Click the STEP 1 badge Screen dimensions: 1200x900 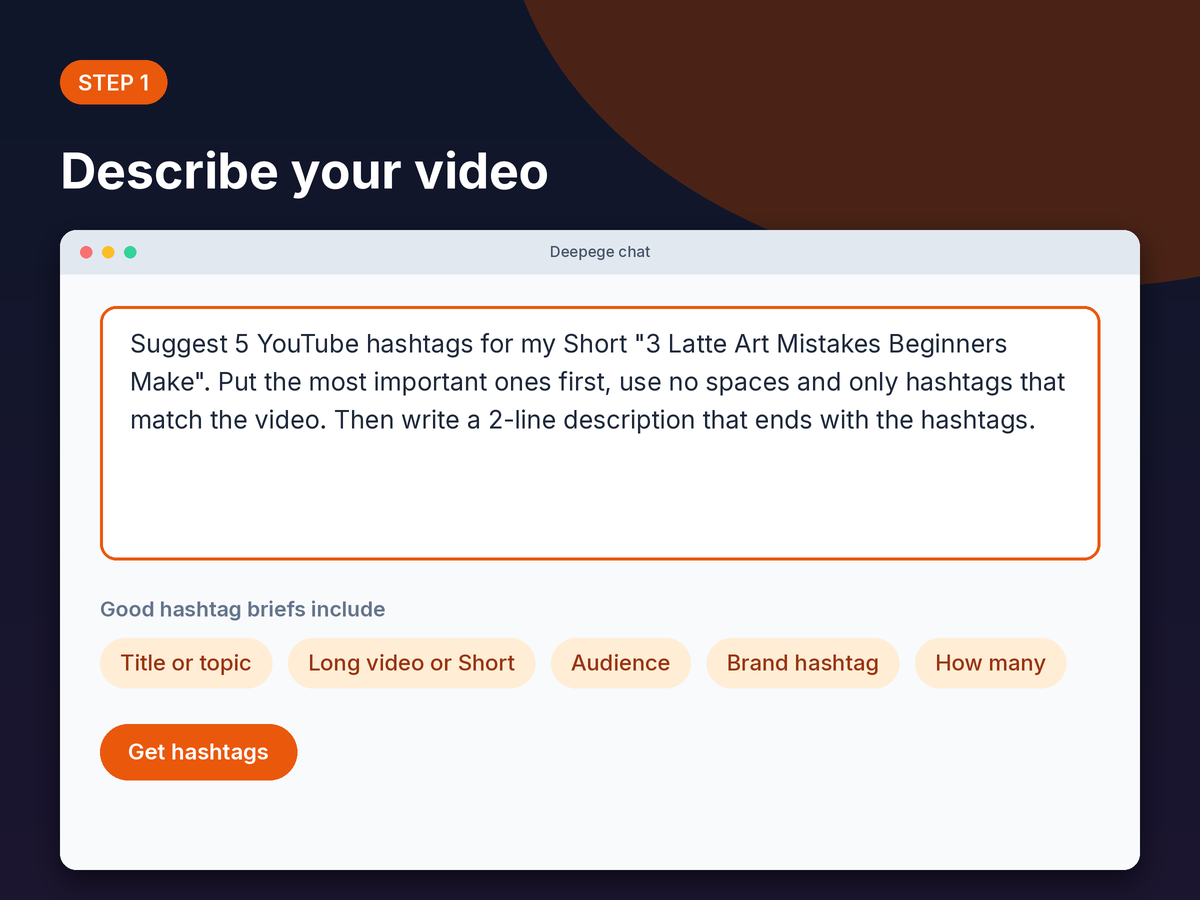tap(114, 83)
